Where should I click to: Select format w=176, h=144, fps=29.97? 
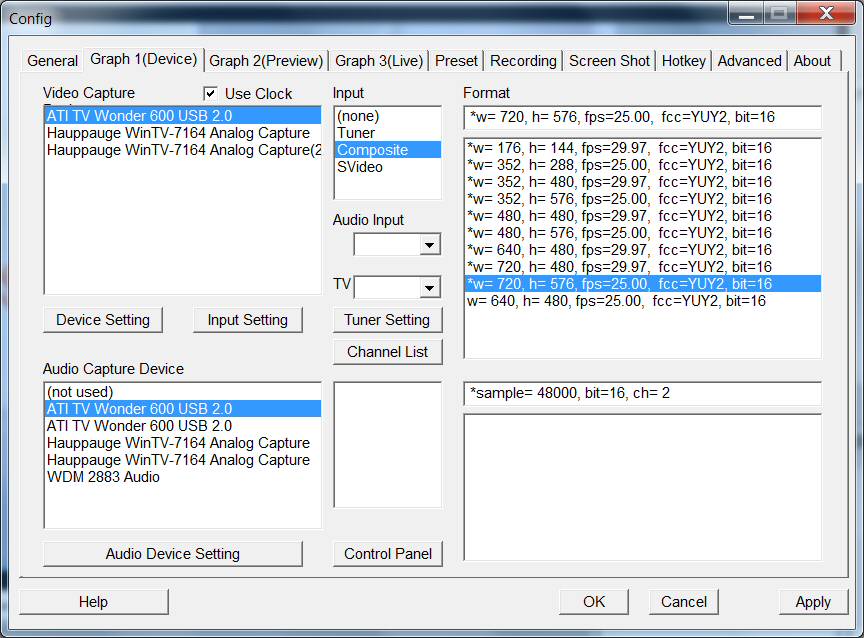pyautogui.click(x=642, y=148)
